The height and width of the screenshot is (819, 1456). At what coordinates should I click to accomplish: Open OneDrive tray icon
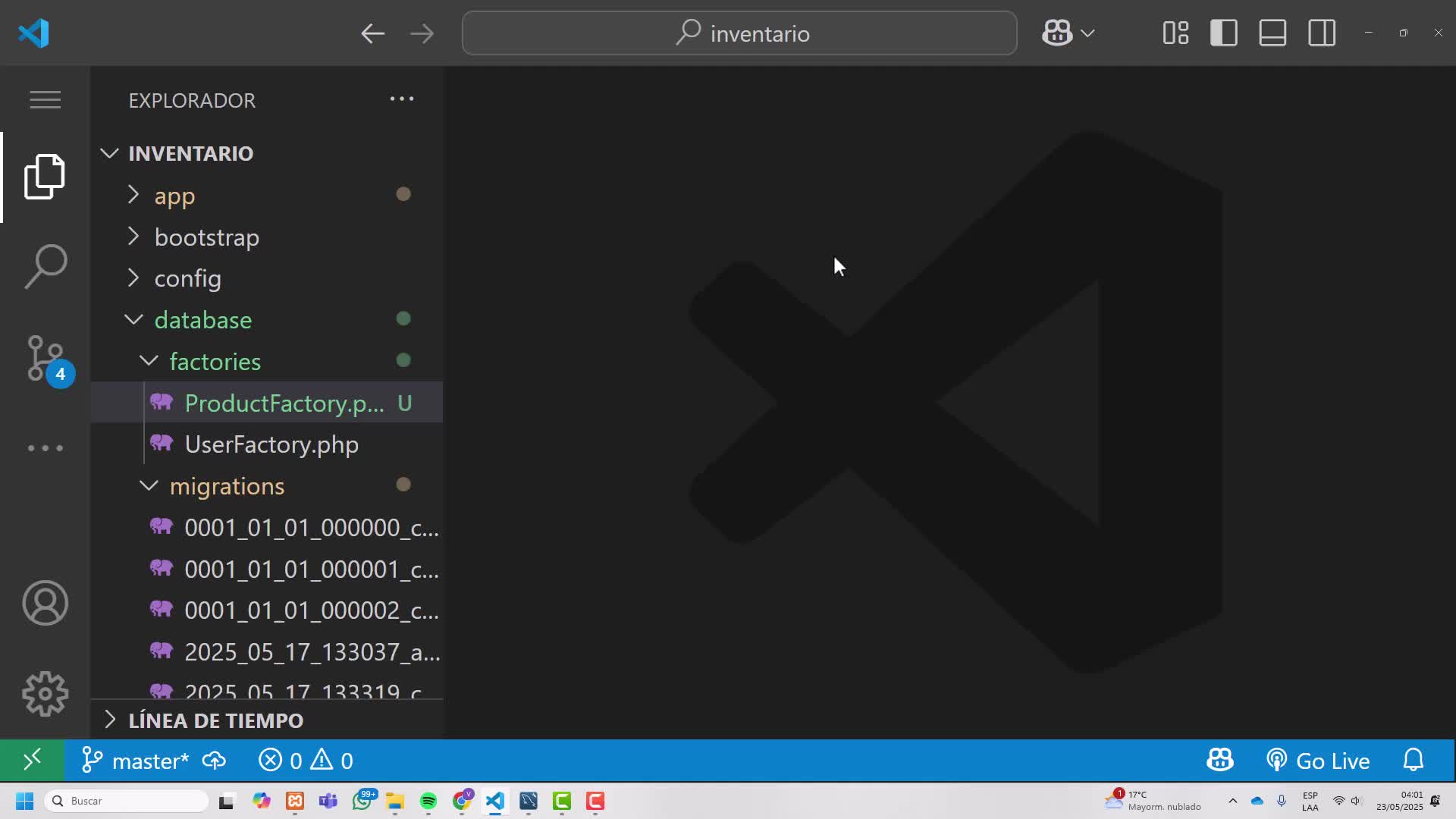(1257, 801)
